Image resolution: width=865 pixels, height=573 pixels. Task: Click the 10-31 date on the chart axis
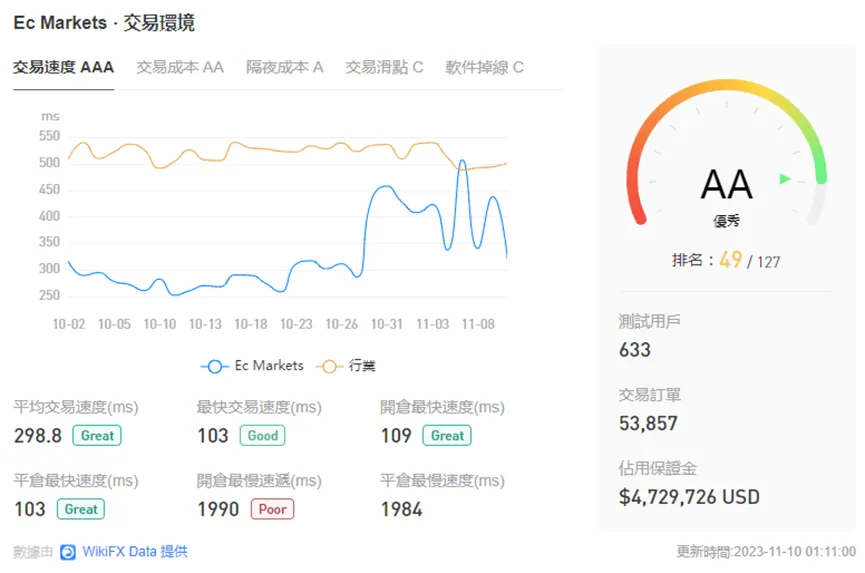click(x=387, y=324)
